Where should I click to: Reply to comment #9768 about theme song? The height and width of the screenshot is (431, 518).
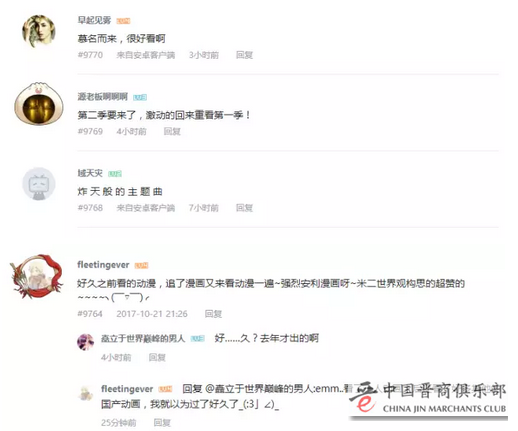244,208
